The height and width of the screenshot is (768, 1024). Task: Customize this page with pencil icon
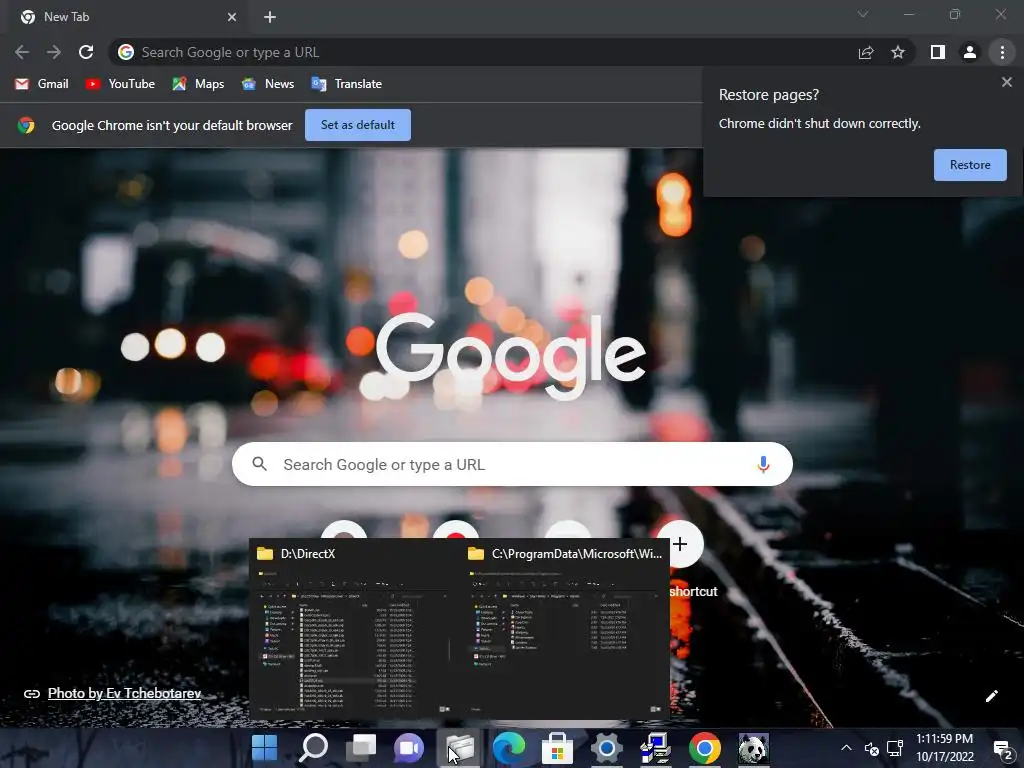point(991,696)
